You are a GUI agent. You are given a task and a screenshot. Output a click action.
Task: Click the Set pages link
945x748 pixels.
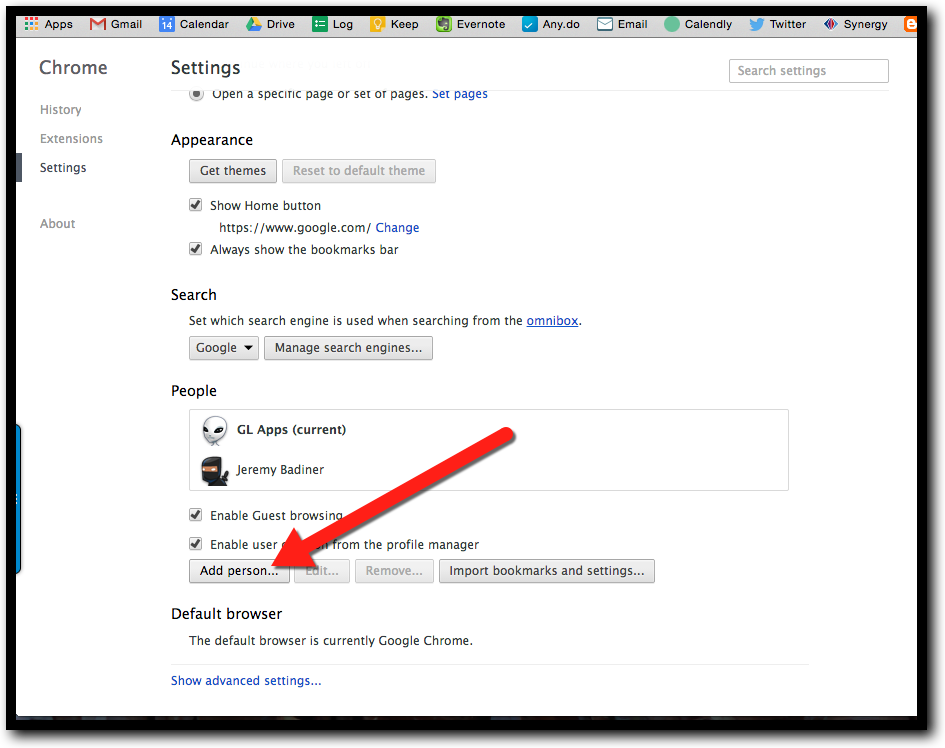pos(460,94)
